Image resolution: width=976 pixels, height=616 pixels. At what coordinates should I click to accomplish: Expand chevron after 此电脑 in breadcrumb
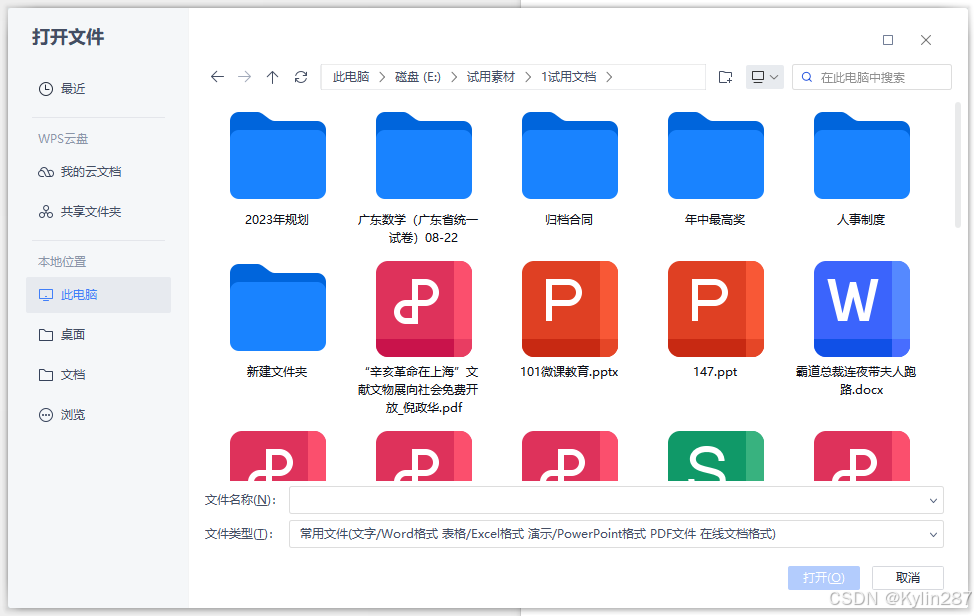(x=382, y=77)
